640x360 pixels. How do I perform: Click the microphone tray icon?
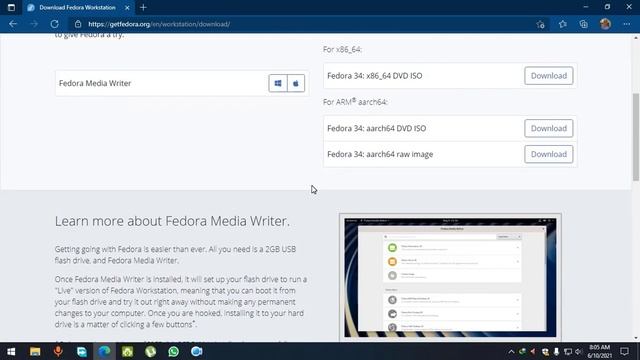556,351
